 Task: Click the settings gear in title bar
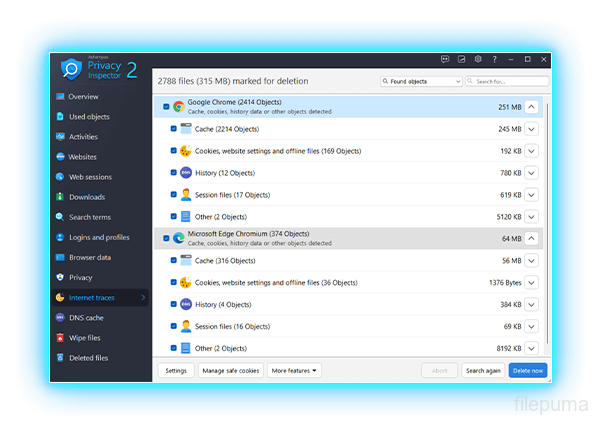[478, 59]
